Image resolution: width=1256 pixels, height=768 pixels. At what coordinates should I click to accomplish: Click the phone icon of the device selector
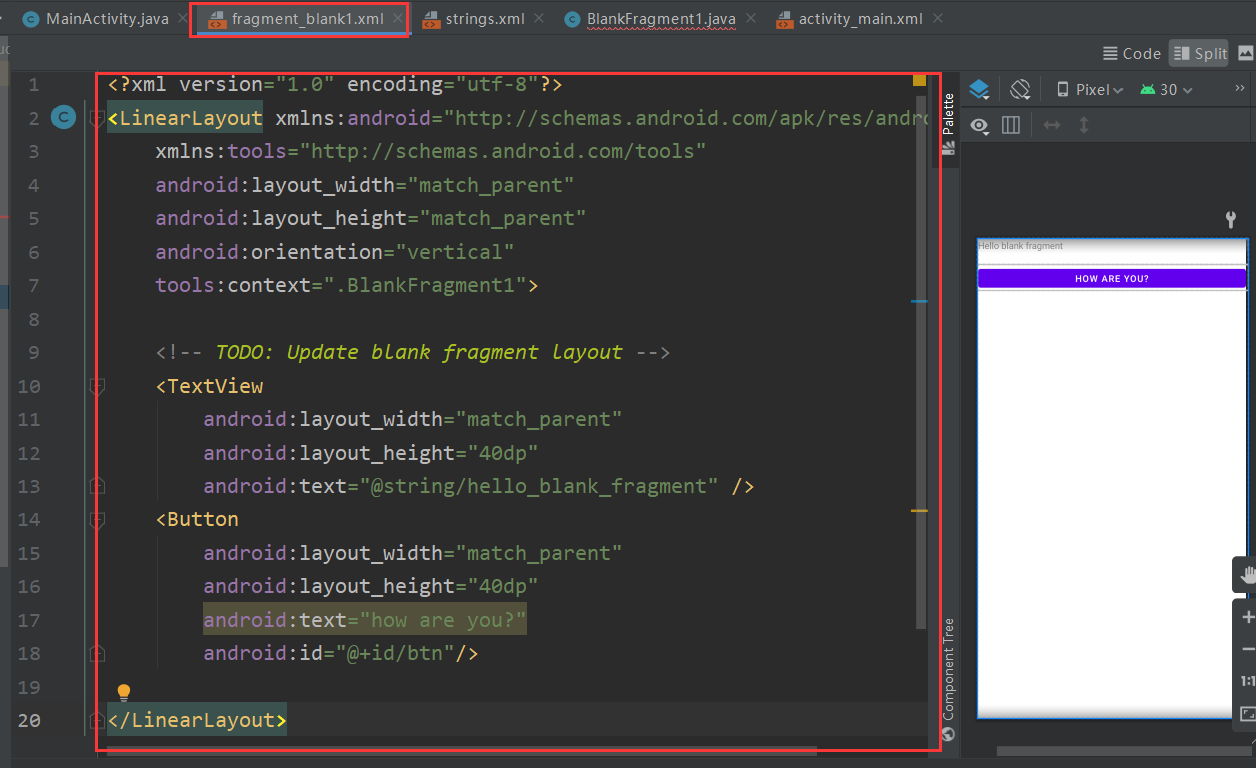click(1064, 90)
